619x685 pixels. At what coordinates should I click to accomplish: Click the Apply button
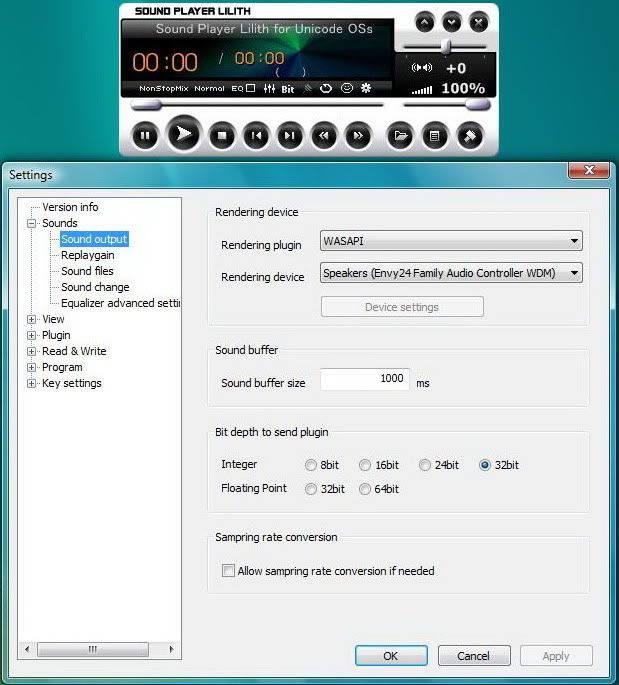click(556, 656)
